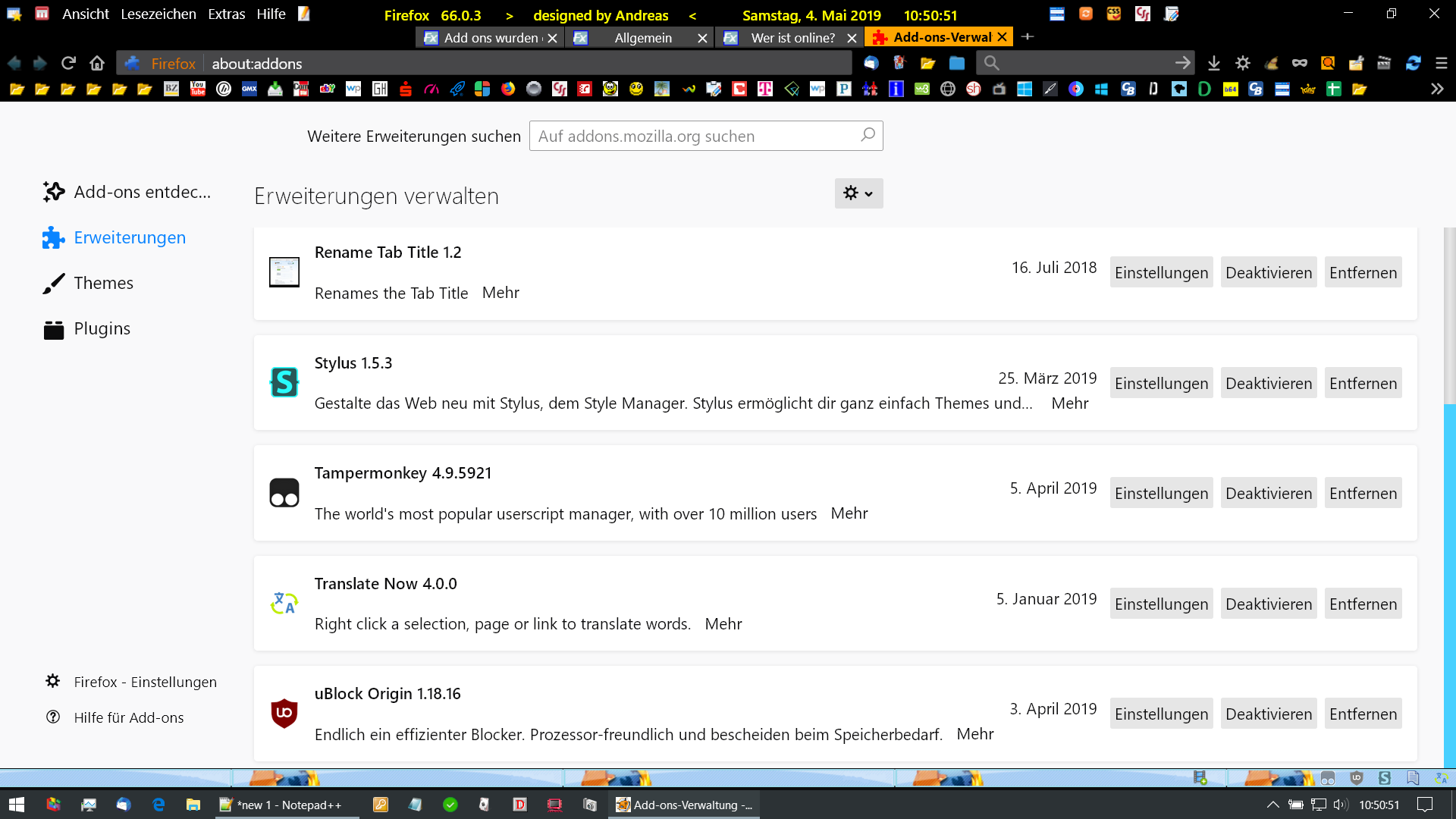Image resolution: width=1456 pixels, height=819 pixels.
Task: Open the gear tools dropdown for extensions
Action: tap(858, 193)
